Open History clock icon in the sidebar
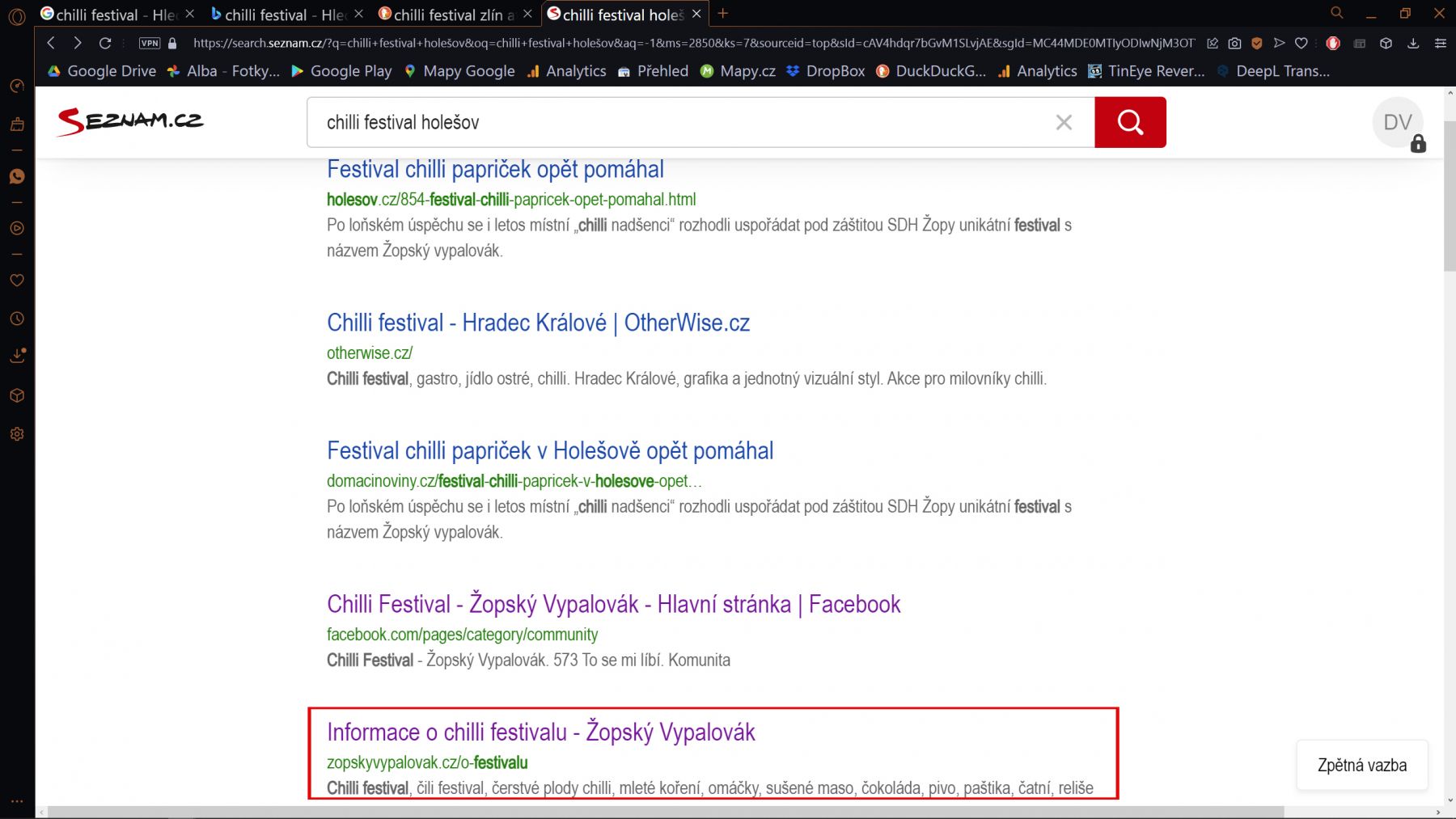The width and height of the screenshot is (1456, 819). [x=17, y=319]
